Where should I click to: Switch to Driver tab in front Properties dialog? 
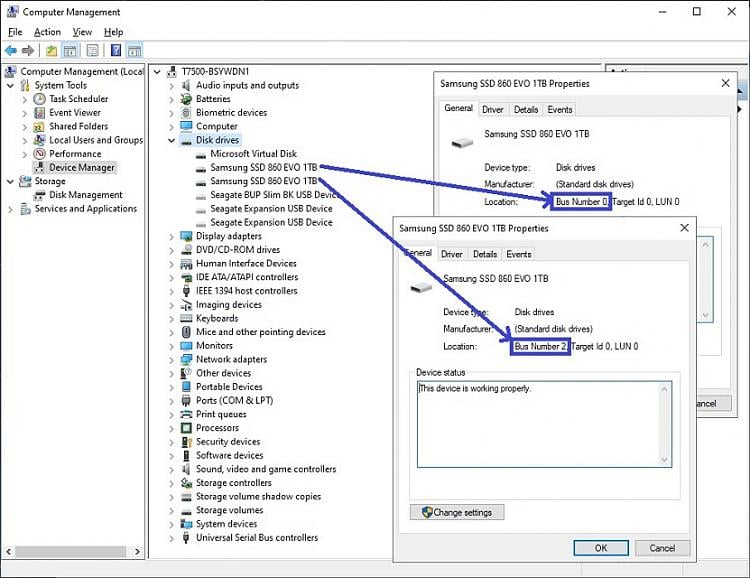point(452,254)
